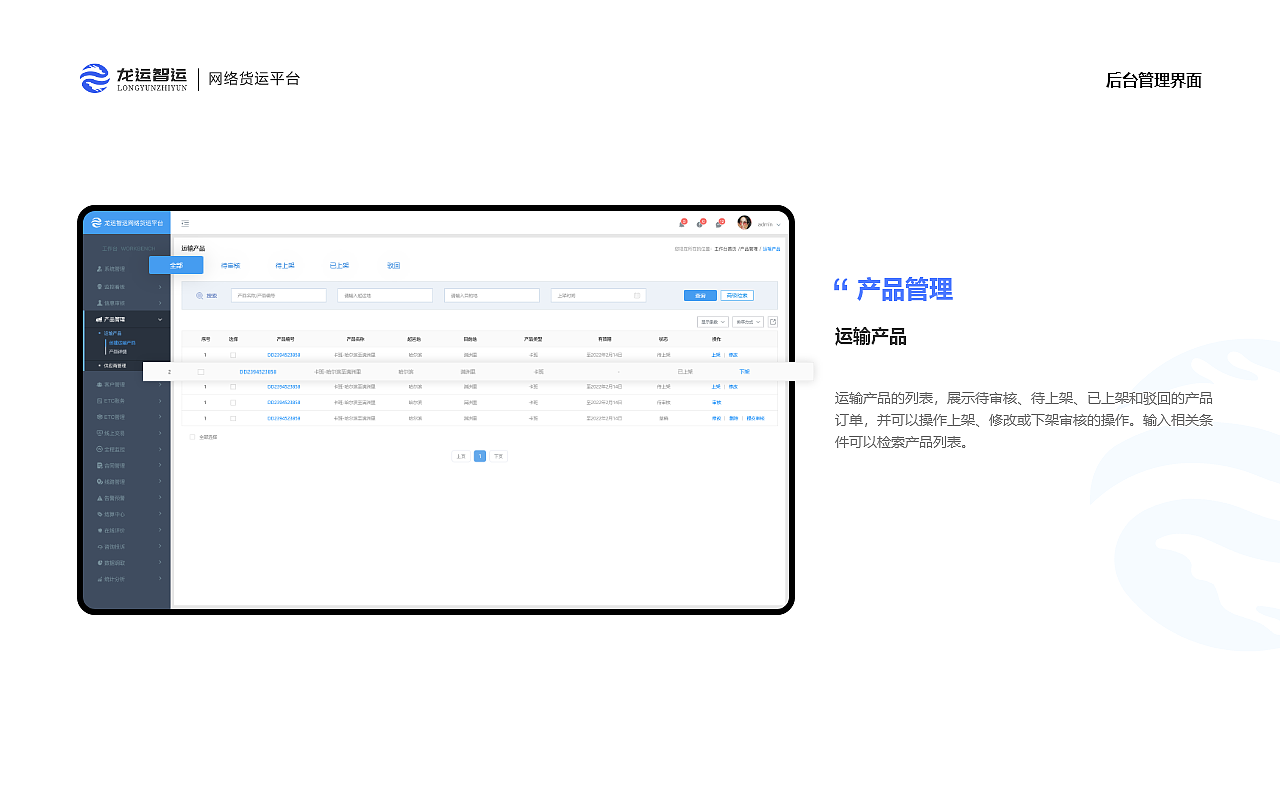This screenshot has height=800, width=1280.
Task: Tick the checkbox on the highlighted row
Action: pos(199,371)
